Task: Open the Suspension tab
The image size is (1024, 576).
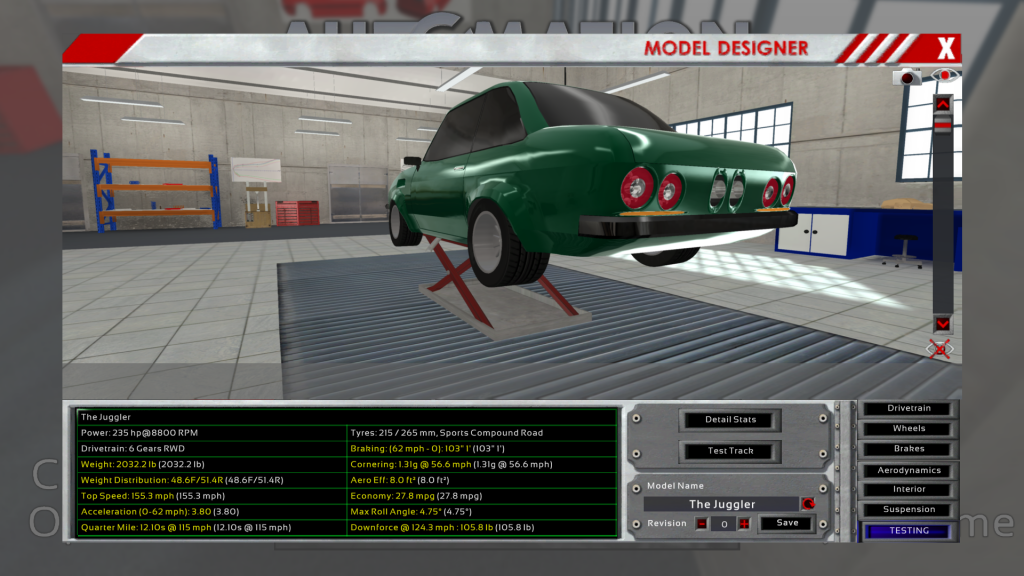Action: (908, 510)
